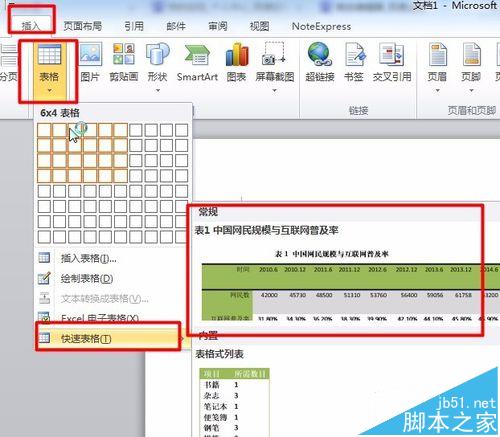Open the 页脚 footer dropdown
The height and width of the screenshot is (437, 500).
(471, 67)
